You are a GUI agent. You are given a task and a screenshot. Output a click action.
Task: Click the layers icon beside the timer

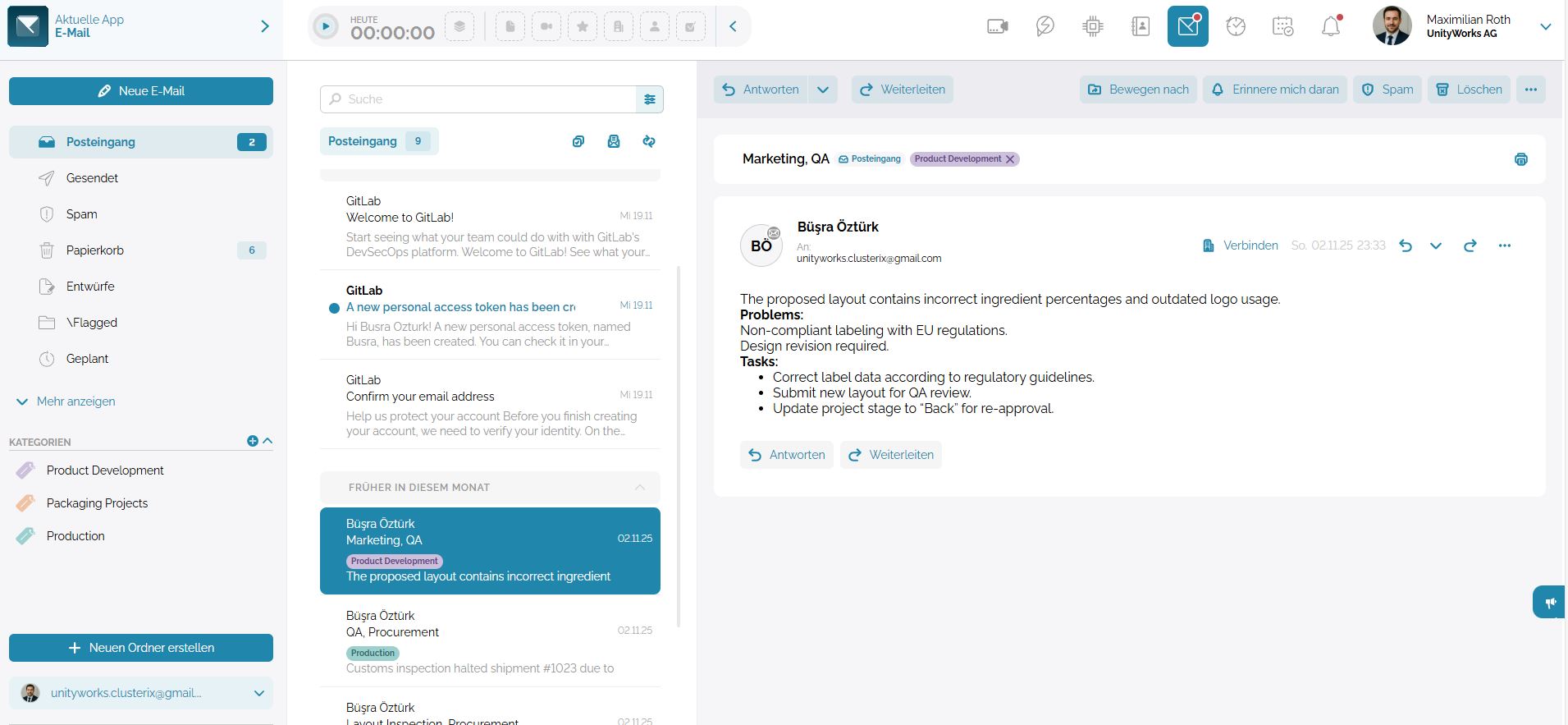tap(459, 26)
